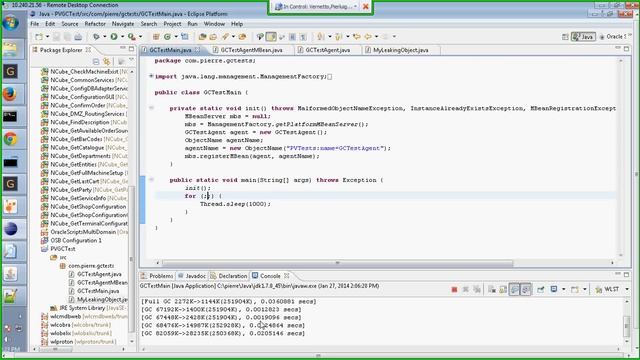Close the Console view tab
Screen dimensions: 640x360
287,276
